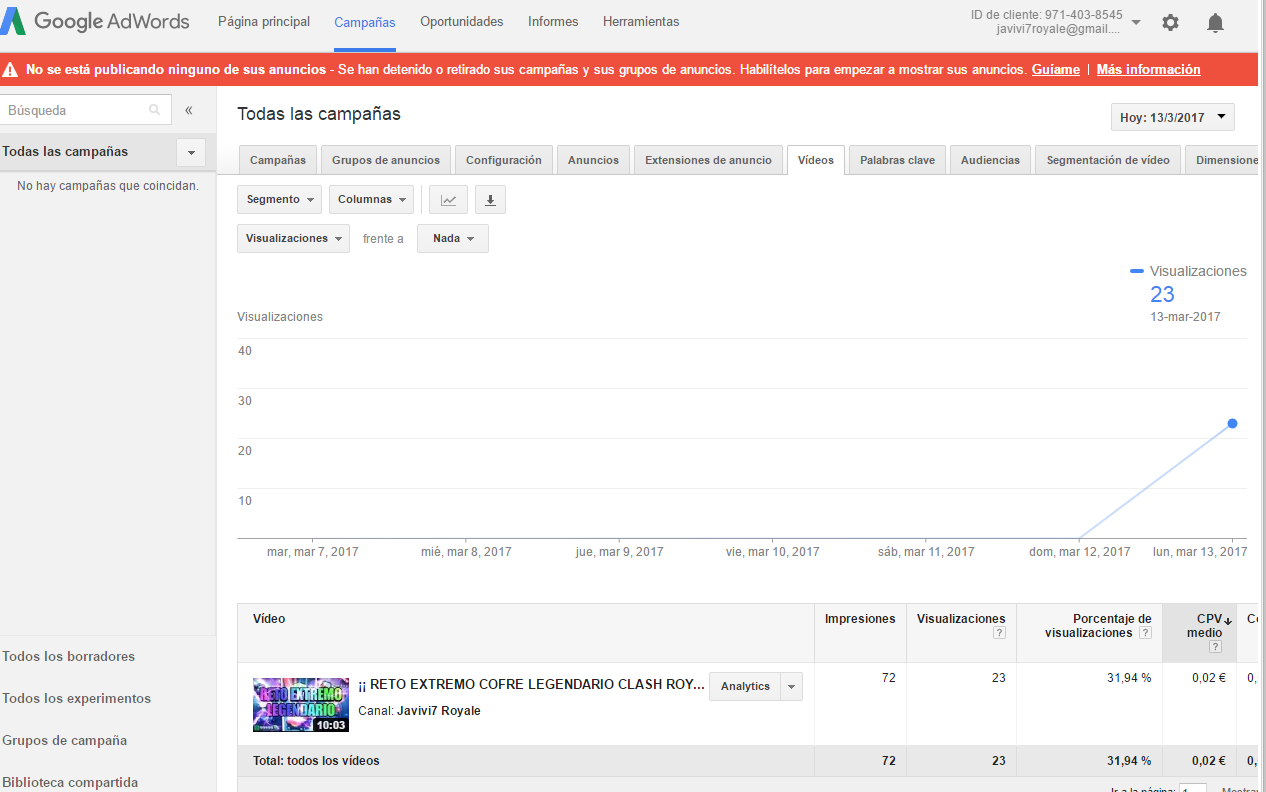Open Herramientas menu
This screenshot has height=792, width=1266.
click(641, 21)
